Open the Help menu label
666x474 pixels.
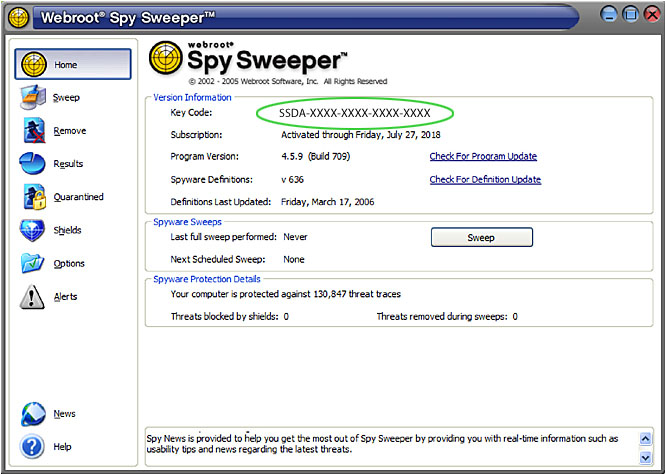point(62,447)
